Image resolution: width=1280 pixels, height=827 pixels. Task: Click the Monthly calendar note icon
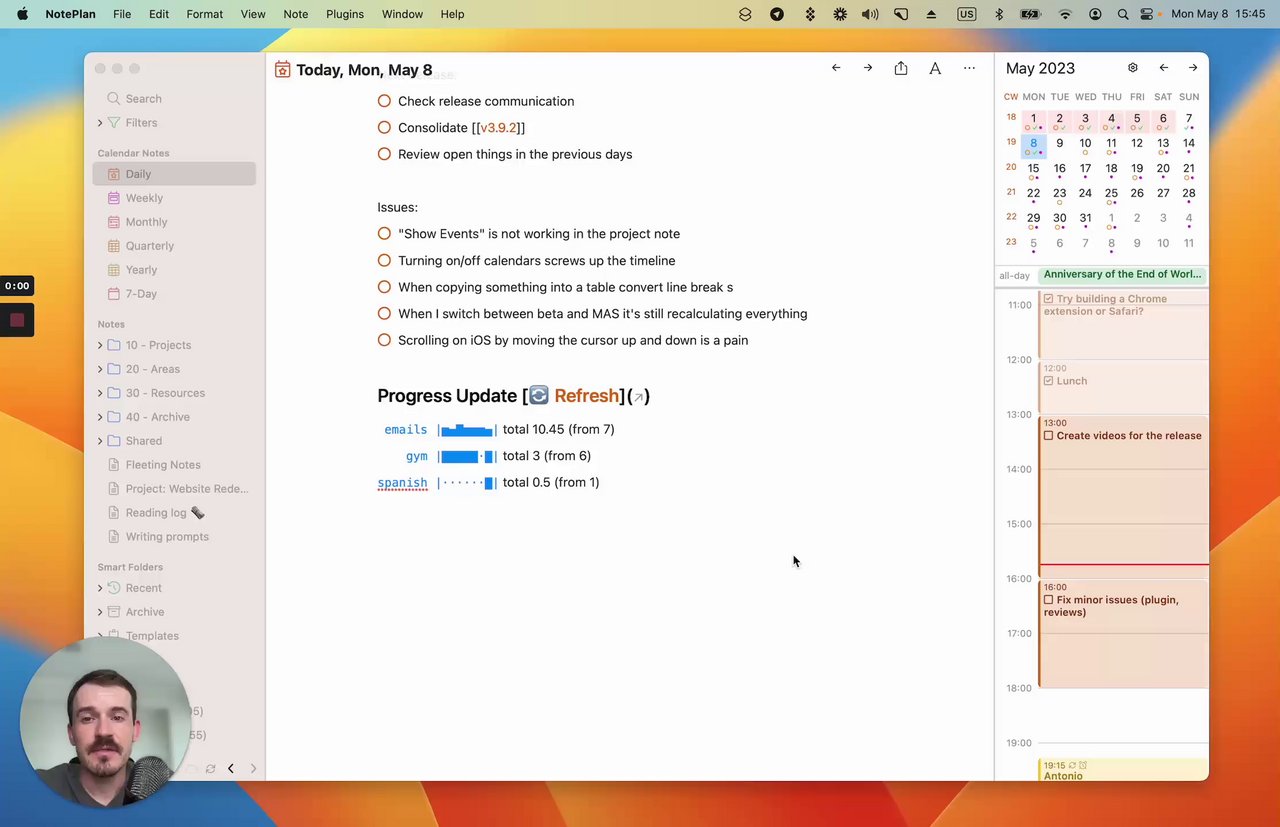click(114, 222)
